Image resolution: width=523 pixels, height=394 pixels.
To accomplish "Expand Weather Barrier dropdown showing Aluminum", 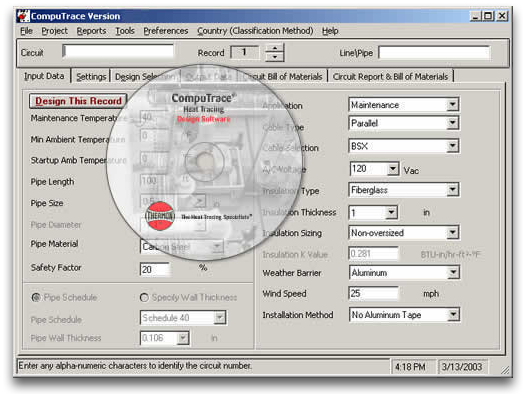I will (452, 273).
